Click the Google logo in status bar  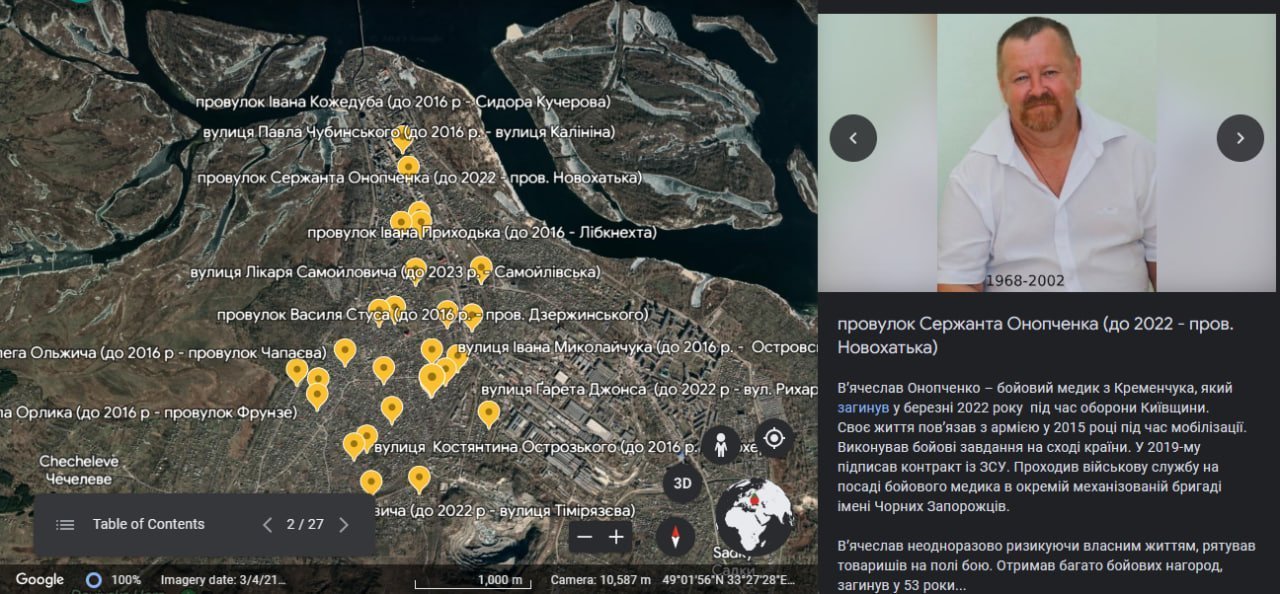point(40,580)
